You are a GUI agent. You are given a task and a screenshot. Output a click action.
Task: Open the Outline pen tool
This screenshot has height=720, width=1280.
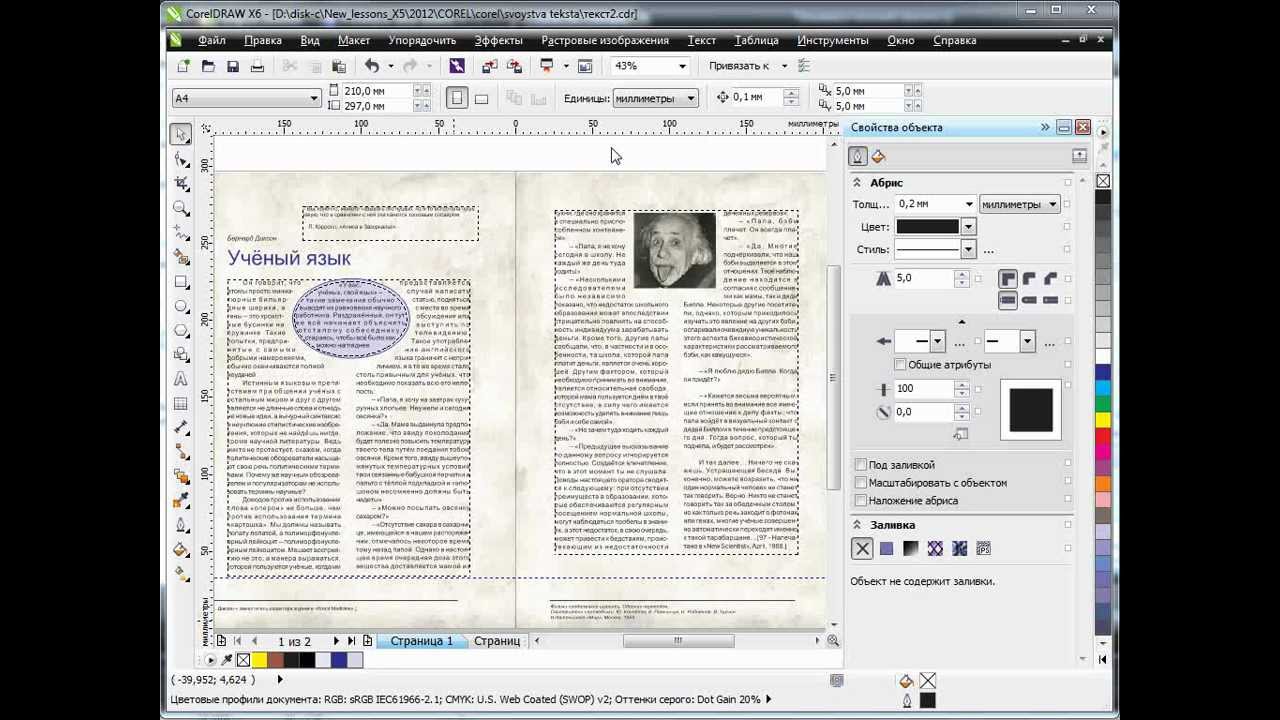(181, 525)
